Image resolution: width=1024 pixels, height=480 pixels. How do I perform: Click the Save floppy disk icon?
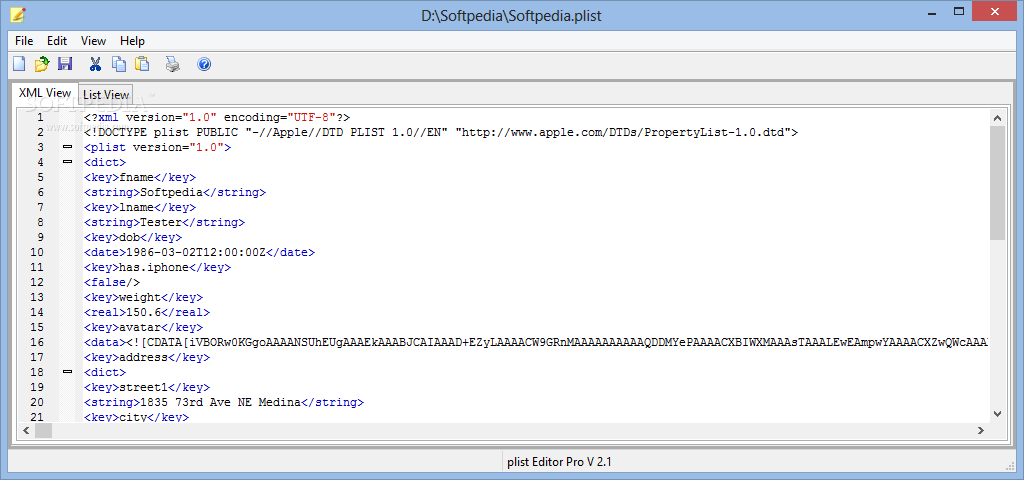tap(65, 64)
